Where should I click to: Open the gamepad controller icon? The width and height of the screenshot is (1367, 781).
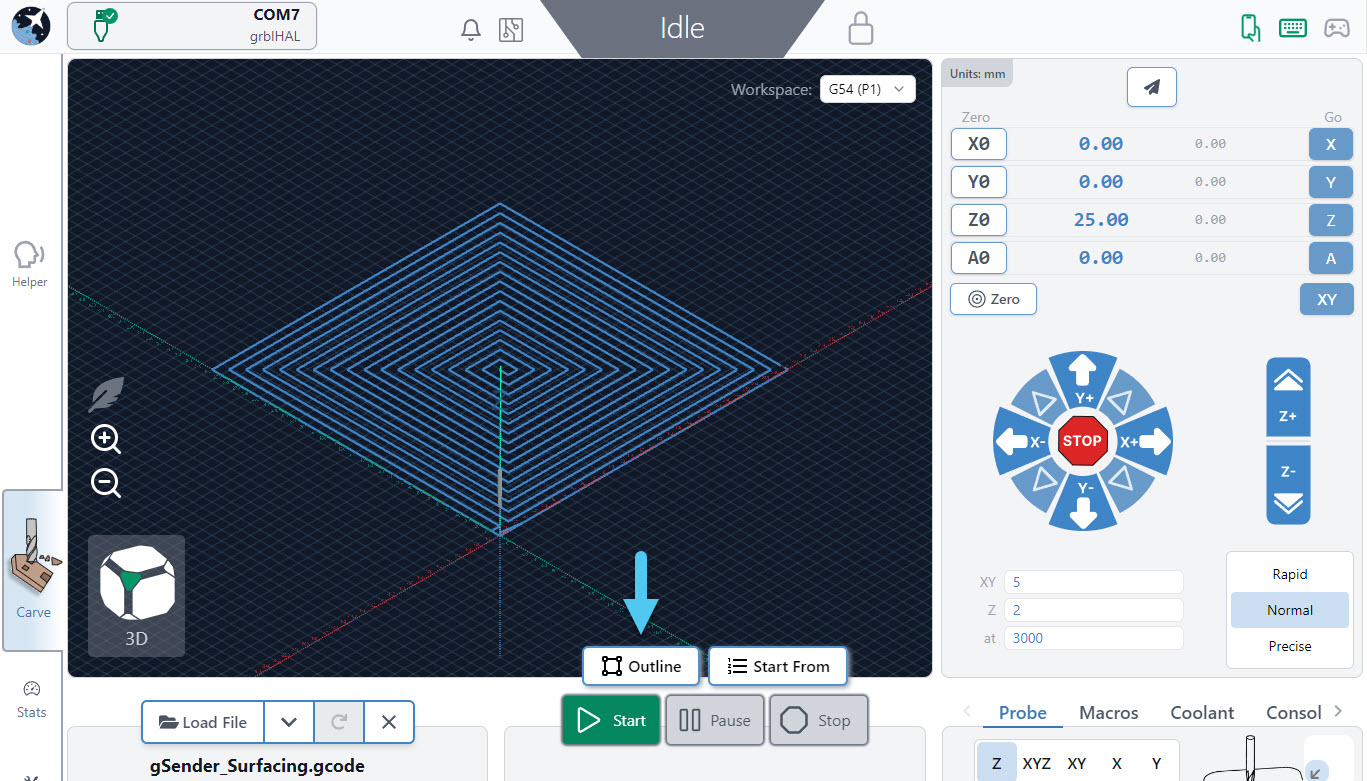(x=1336, y=28)
